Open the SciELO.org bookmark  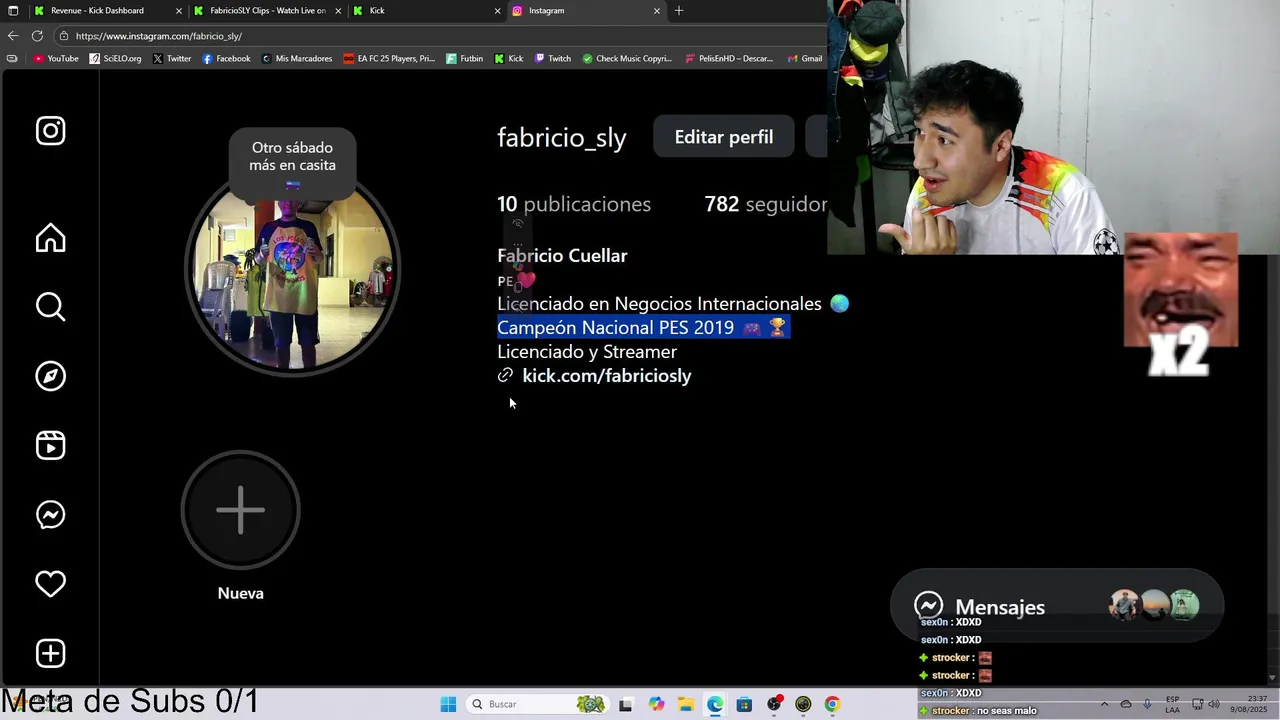tap(115, 59)
